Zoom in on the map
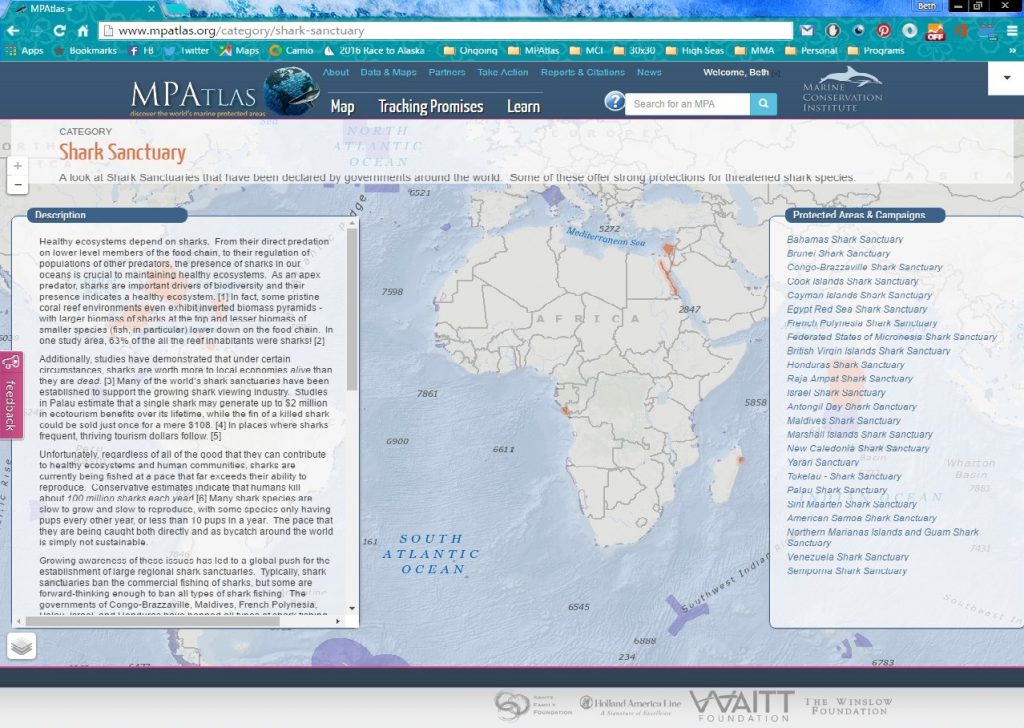This screenshot has height=728, width=1024. pos(17,166)
